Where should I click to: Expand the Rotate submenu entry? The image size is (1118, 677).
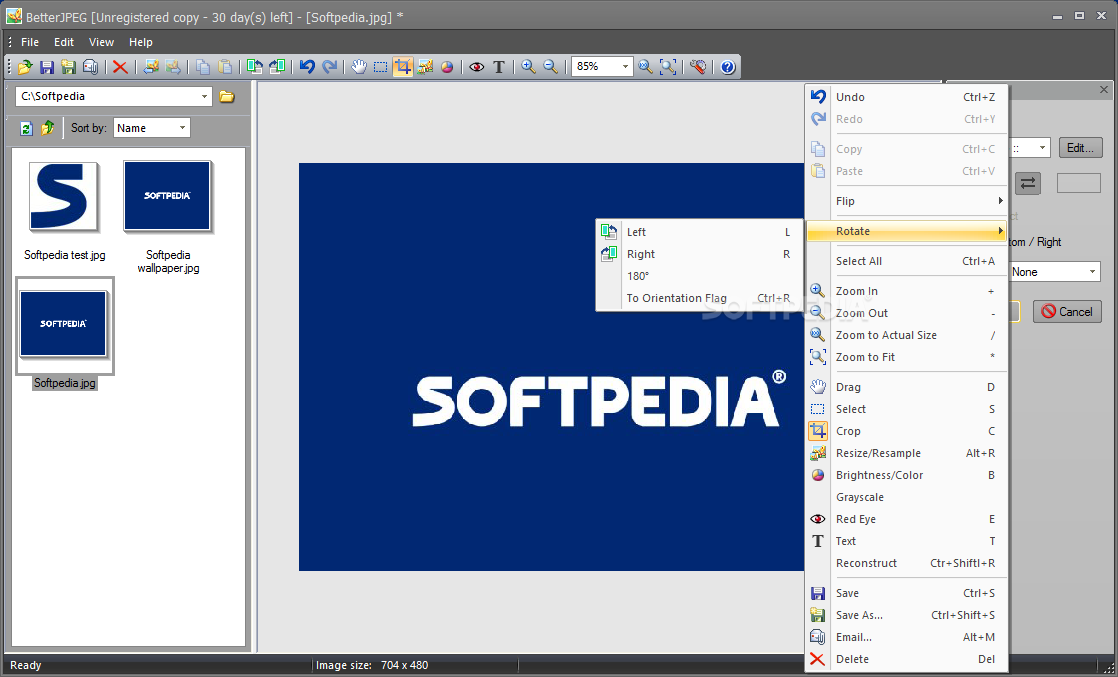tap(906, 231)
